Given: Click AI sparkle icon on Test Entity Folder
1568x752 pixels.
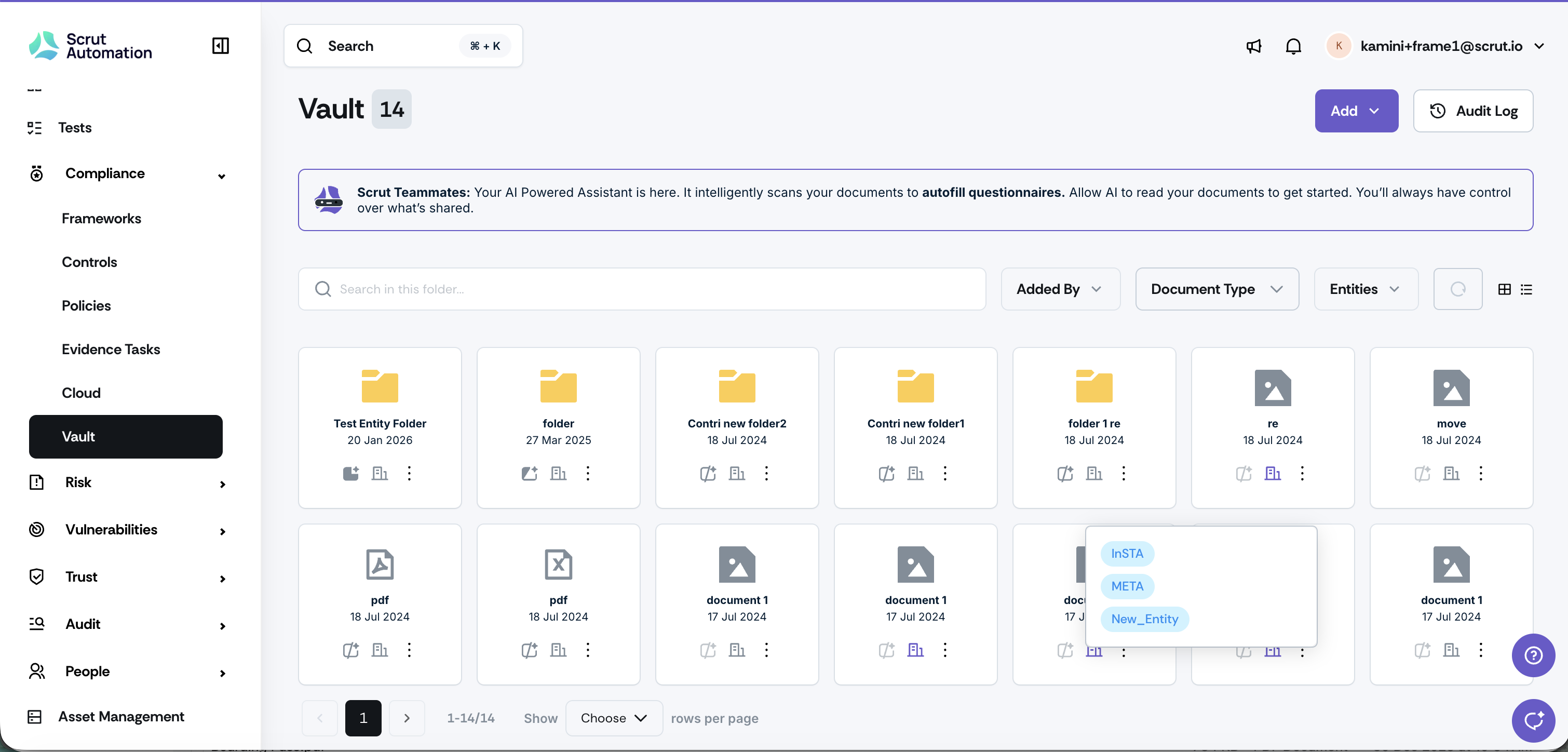Looking at the screenshot, I should click(x=350, y=473).
